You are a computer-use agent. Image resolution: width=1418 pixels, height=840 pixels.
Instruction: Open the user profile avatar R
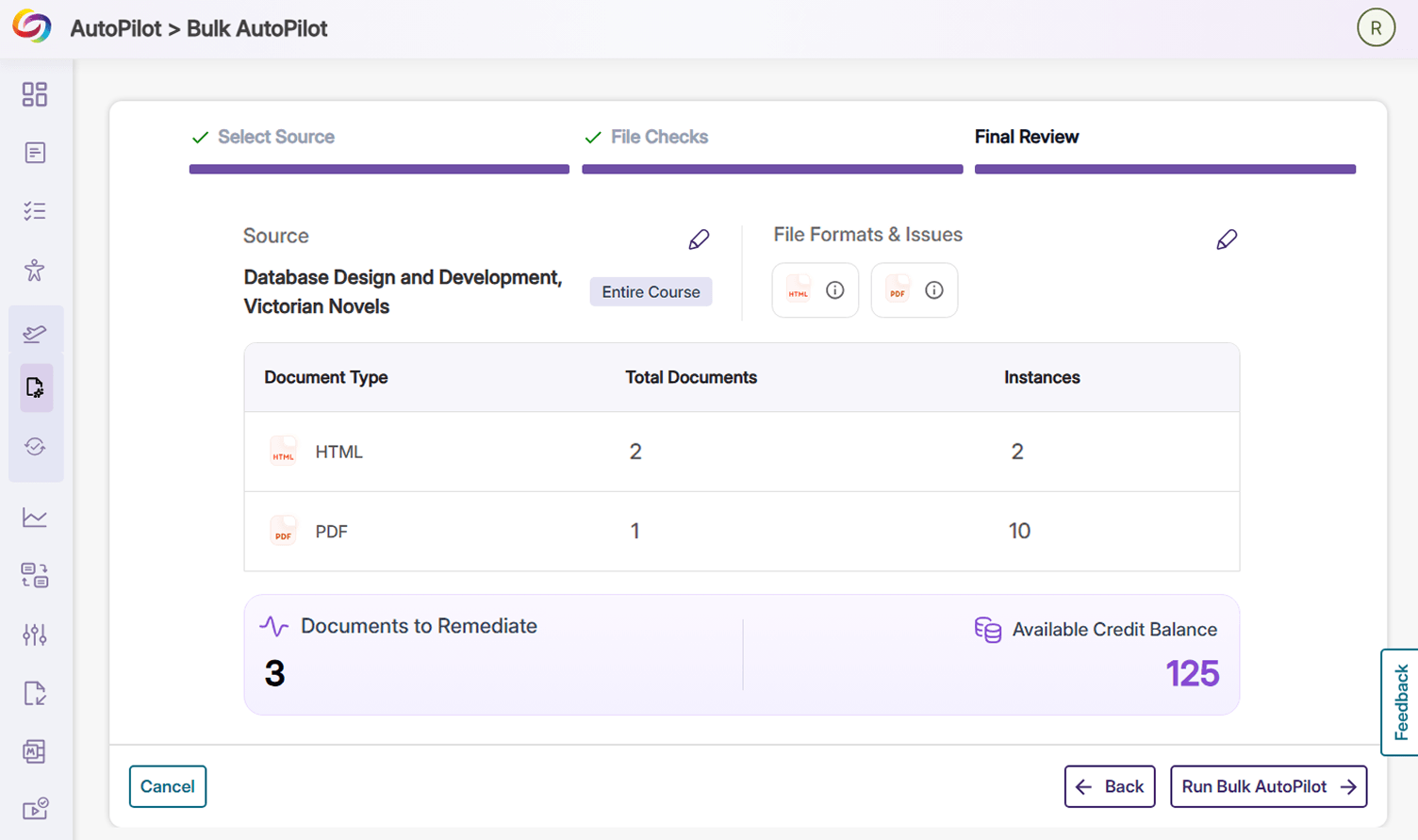pos(1376,28)
